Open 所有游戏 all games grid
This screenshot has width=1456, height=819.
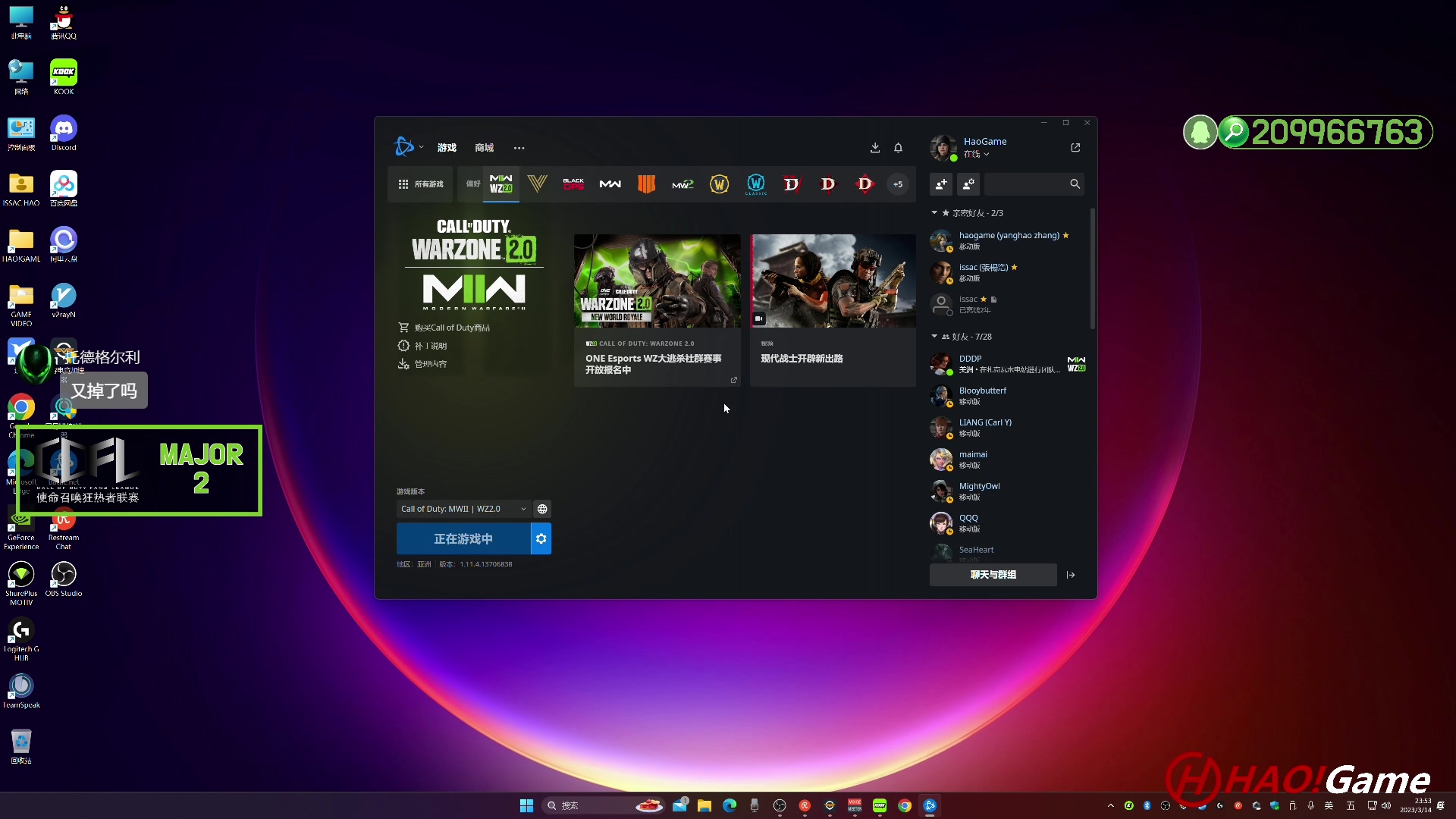click(420, 184)
